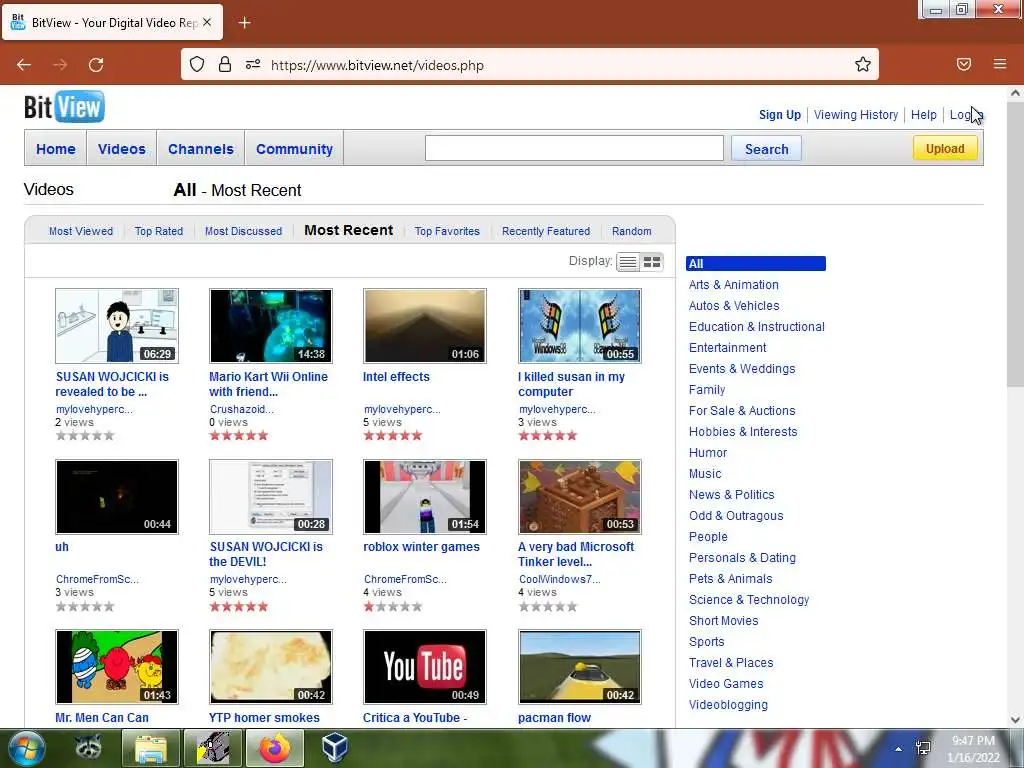Select the All category filter
This screenshot has width=1024, height=768.
[x=756, y=264]
